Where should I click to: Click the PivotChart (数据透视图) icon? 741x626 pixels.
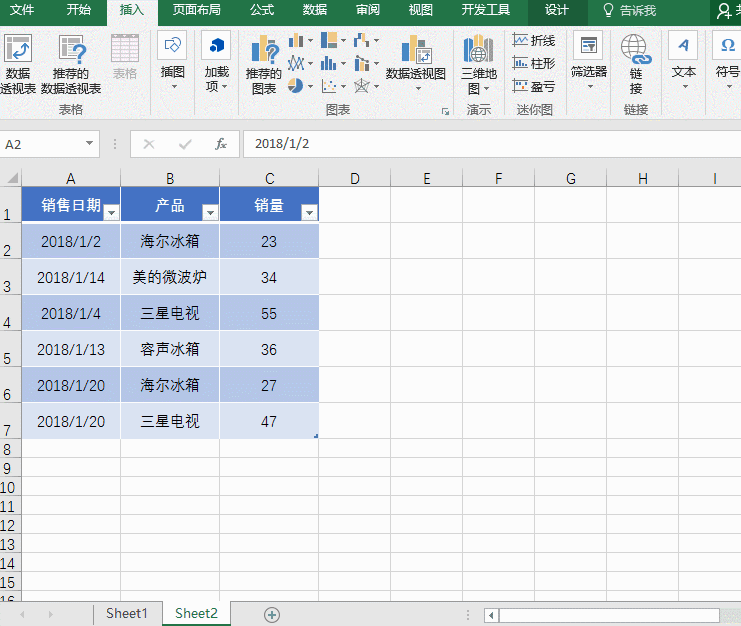coord(415,50)
